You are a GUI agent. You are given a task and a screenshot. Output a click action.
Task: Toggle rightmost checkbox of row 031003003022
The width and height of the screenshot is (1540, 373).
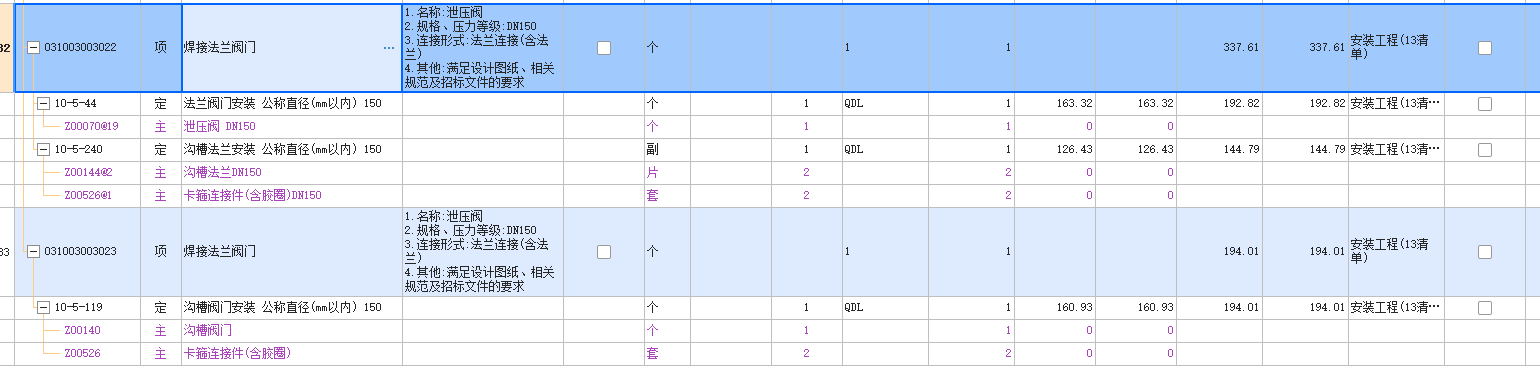(1485, 47)
